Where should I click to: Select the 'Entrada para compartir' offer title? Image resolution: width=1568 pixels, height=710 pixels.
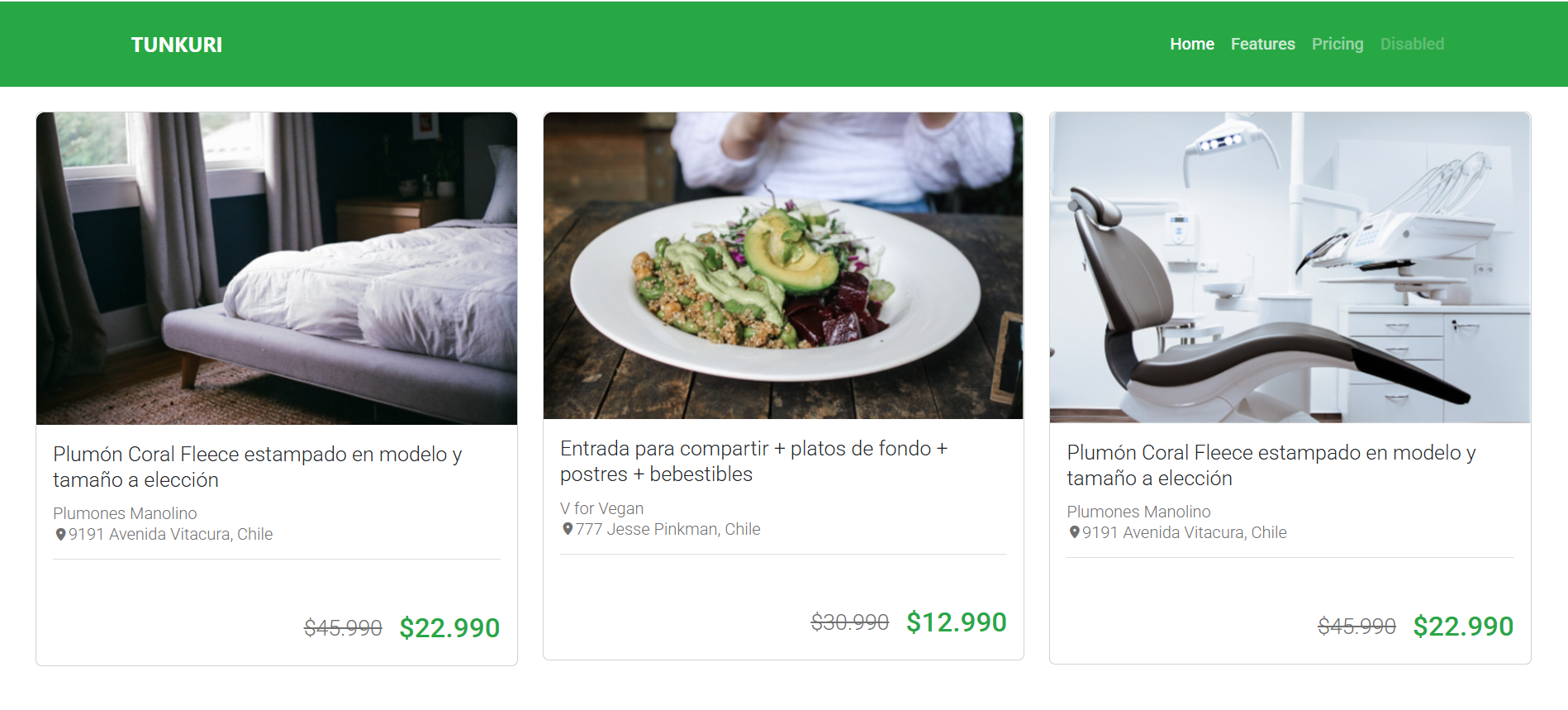point(753,461)
